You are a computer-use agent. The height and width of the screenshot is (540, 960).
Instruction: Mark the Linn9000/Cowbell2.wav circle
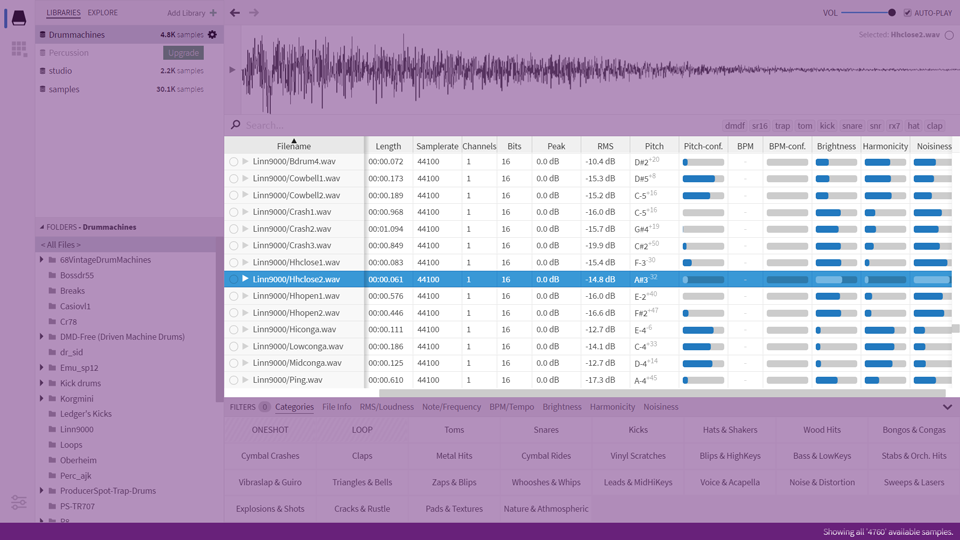(234, 195)
